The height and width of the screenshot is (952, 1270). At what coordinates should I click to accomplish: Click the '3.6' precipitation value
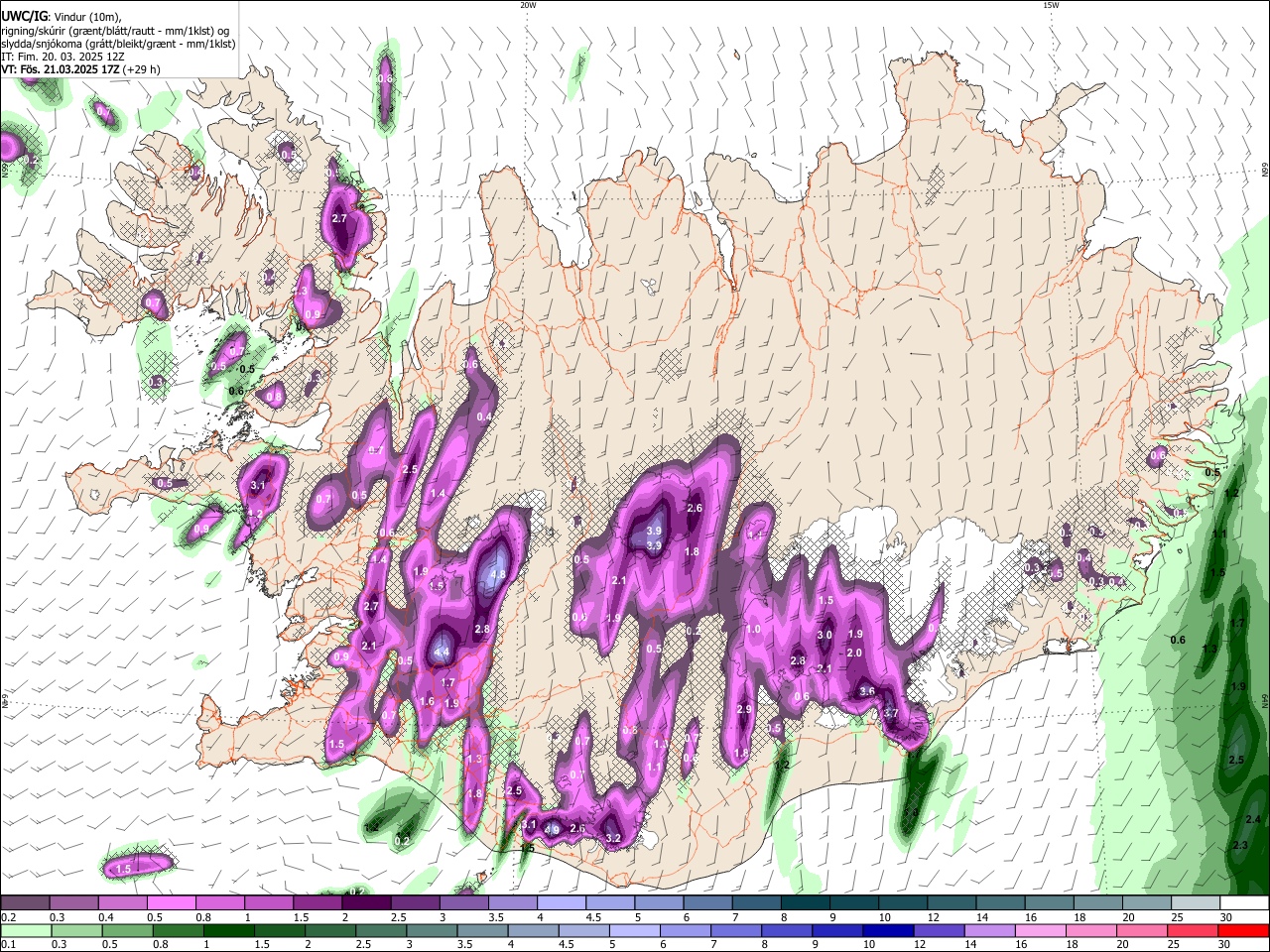(x=866, y=691)
